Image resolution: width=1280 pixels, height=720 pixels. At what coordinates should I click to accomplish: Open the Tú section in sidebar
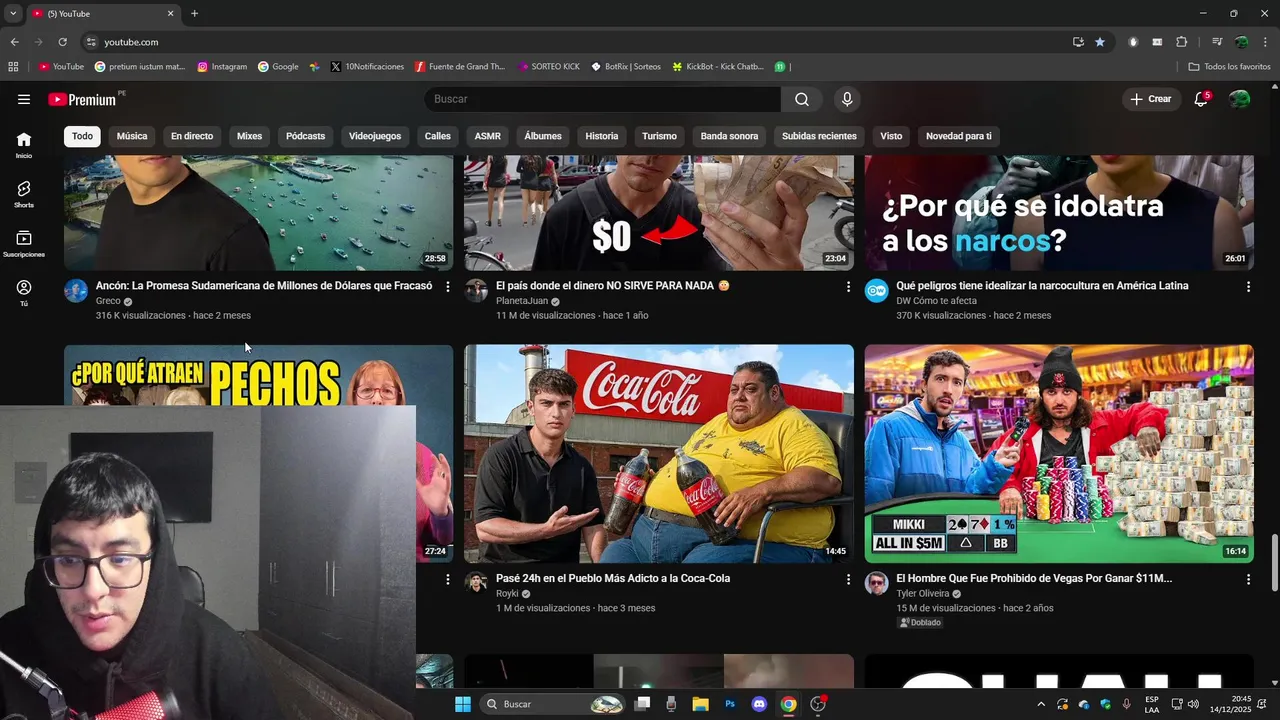(x=24, y=293)
